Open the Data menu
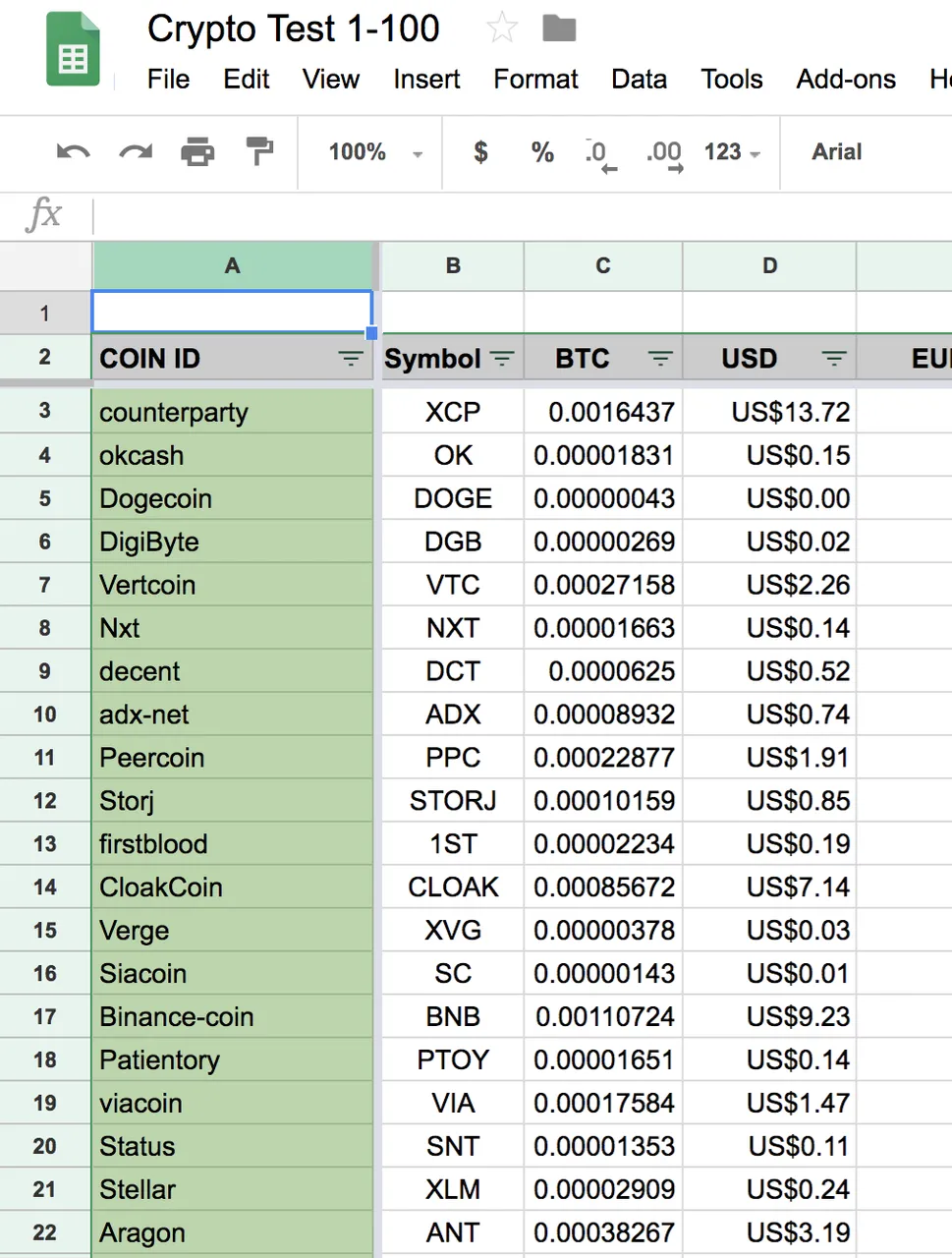This screenshot has width=952, height=1258. (x=640, y=79)
